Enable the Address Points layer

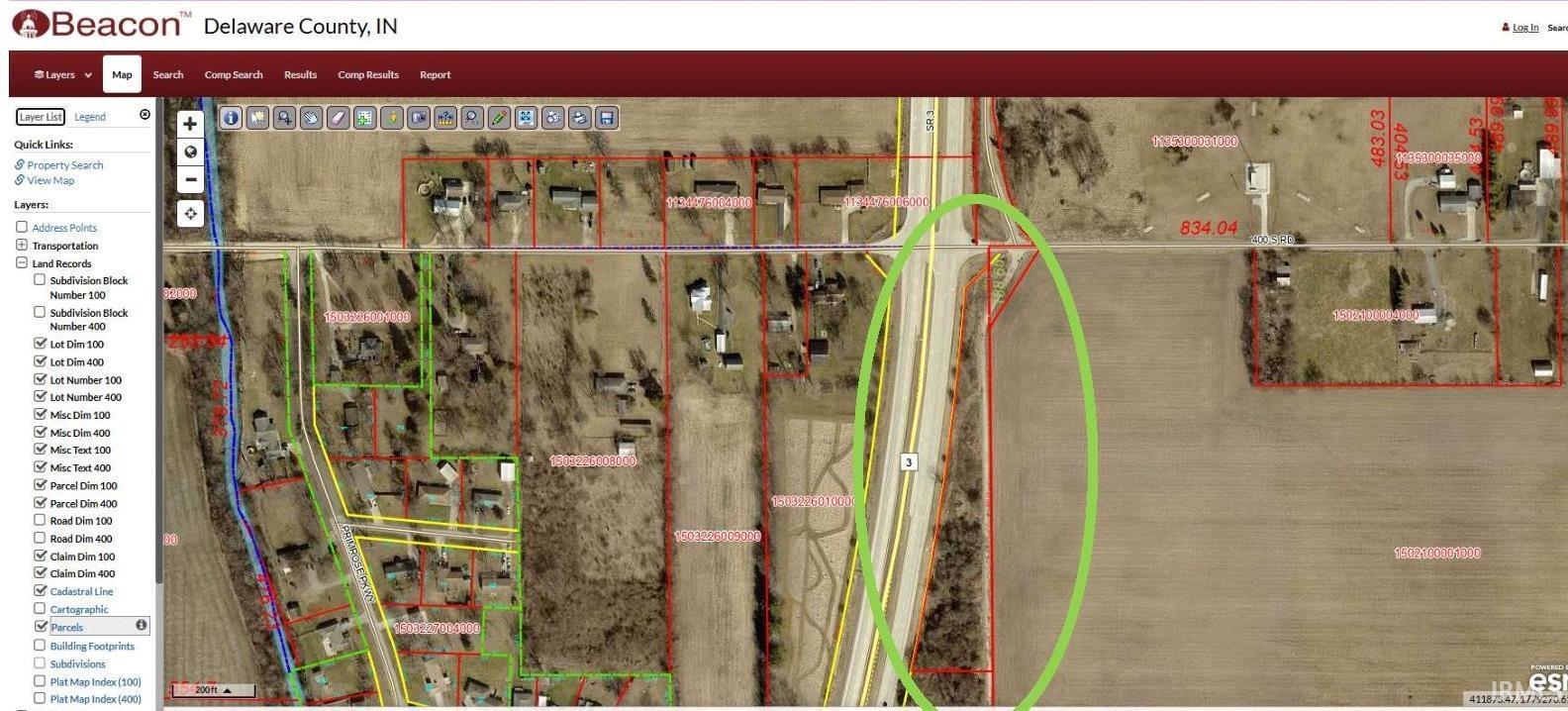pos(22,227)
